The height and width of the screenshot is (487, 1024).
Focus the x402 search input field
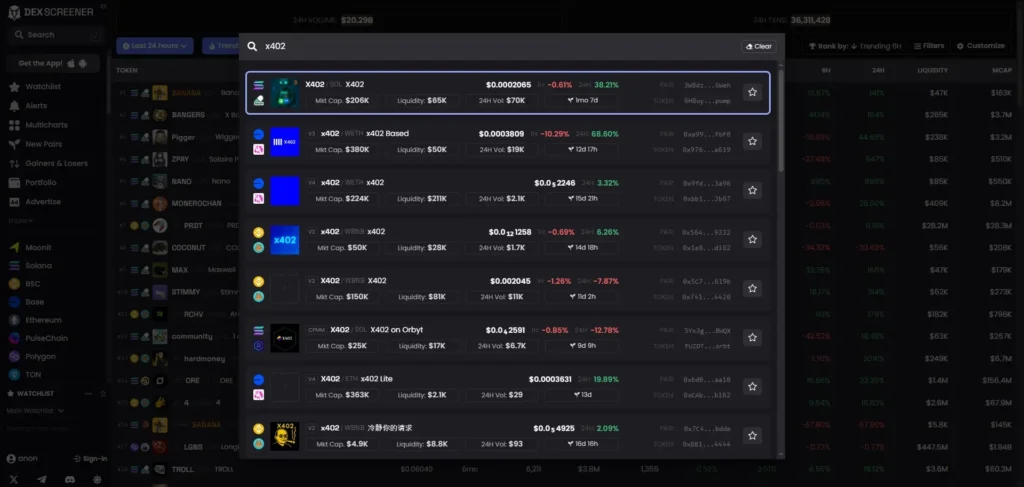500,46
